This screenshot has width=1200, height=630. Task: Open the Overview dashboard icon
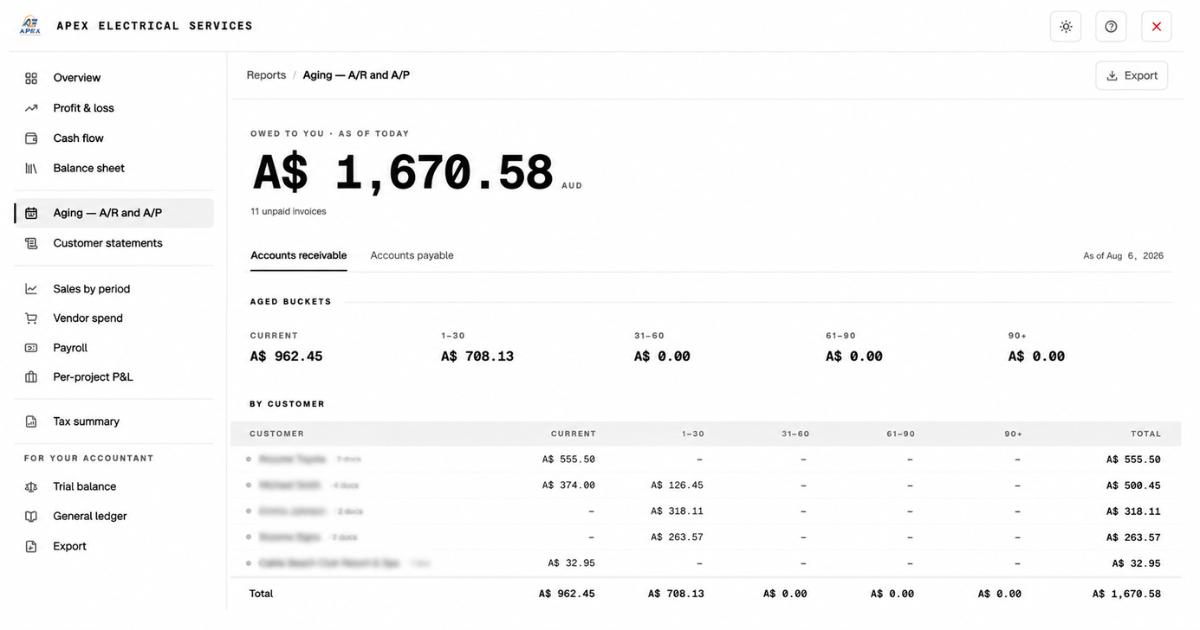31,78
